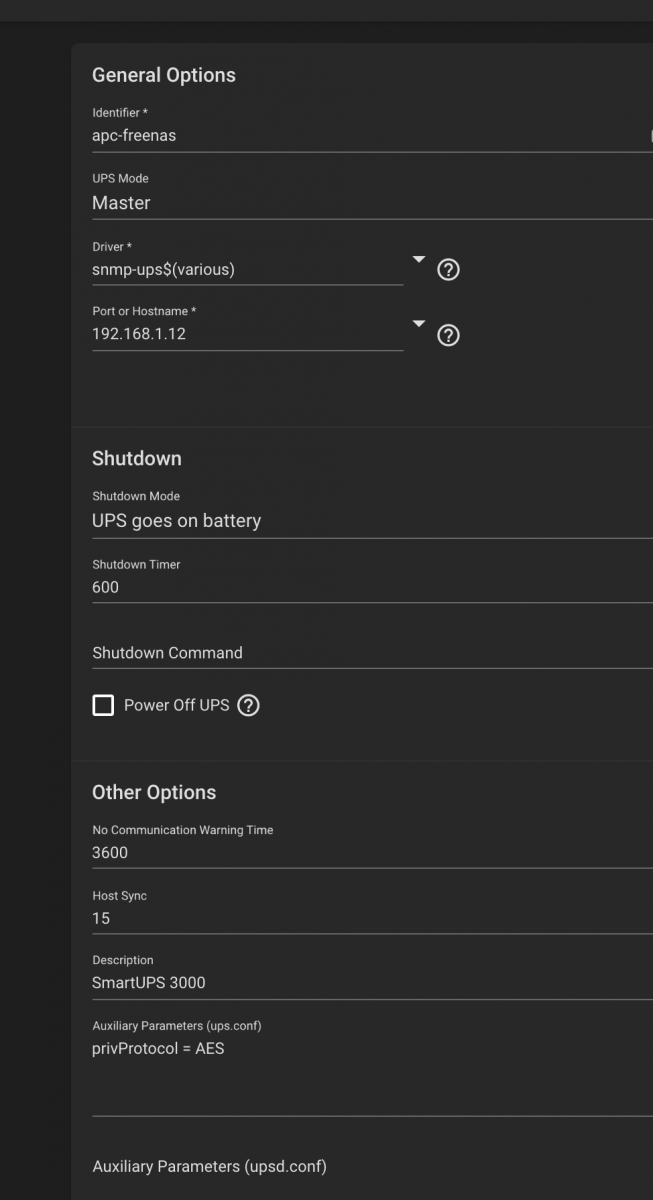Focus the 192.168.1.12 hostname field

tap(248, 334)
